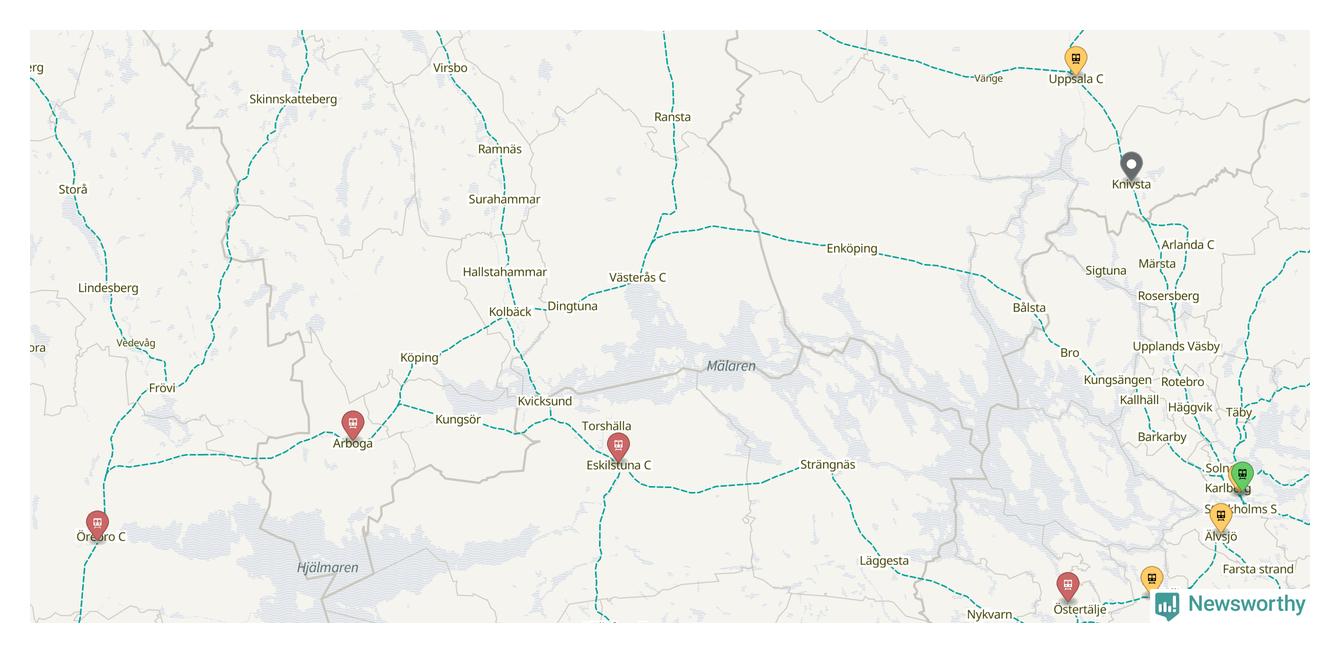This screenshot has width=1340, height=653.
Task: Click the Hjälmaren lake label
Action: click(327, 568)
